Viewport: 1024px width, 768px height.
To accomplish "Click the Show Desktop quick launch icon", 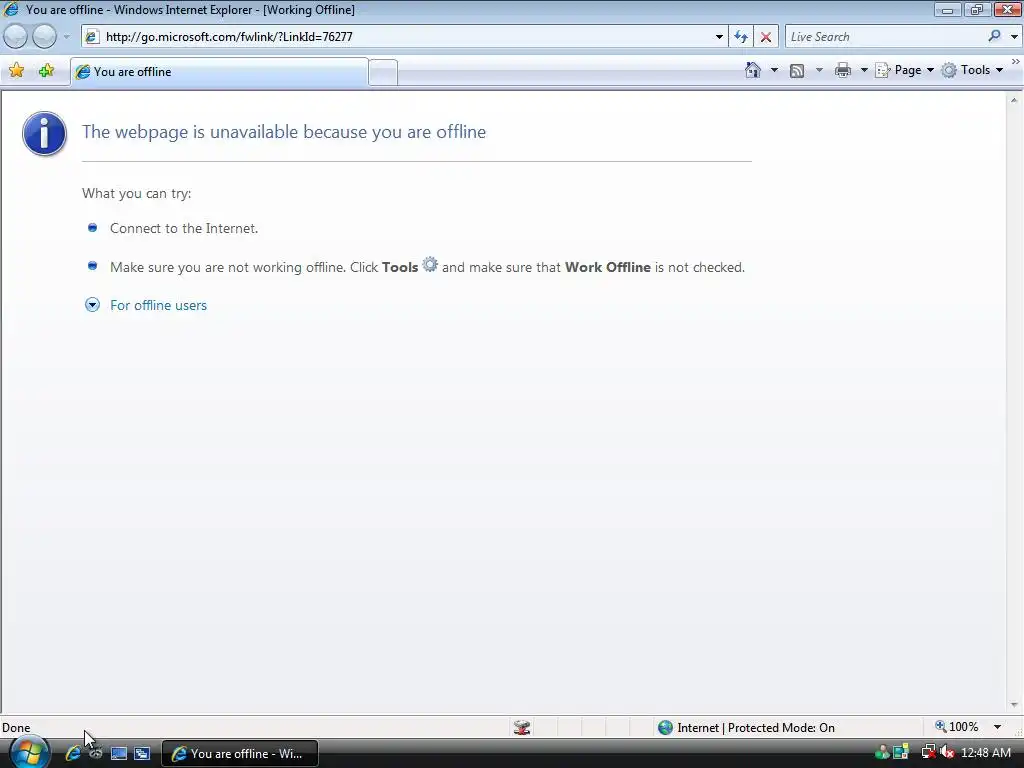I will (x=118, y=753).
